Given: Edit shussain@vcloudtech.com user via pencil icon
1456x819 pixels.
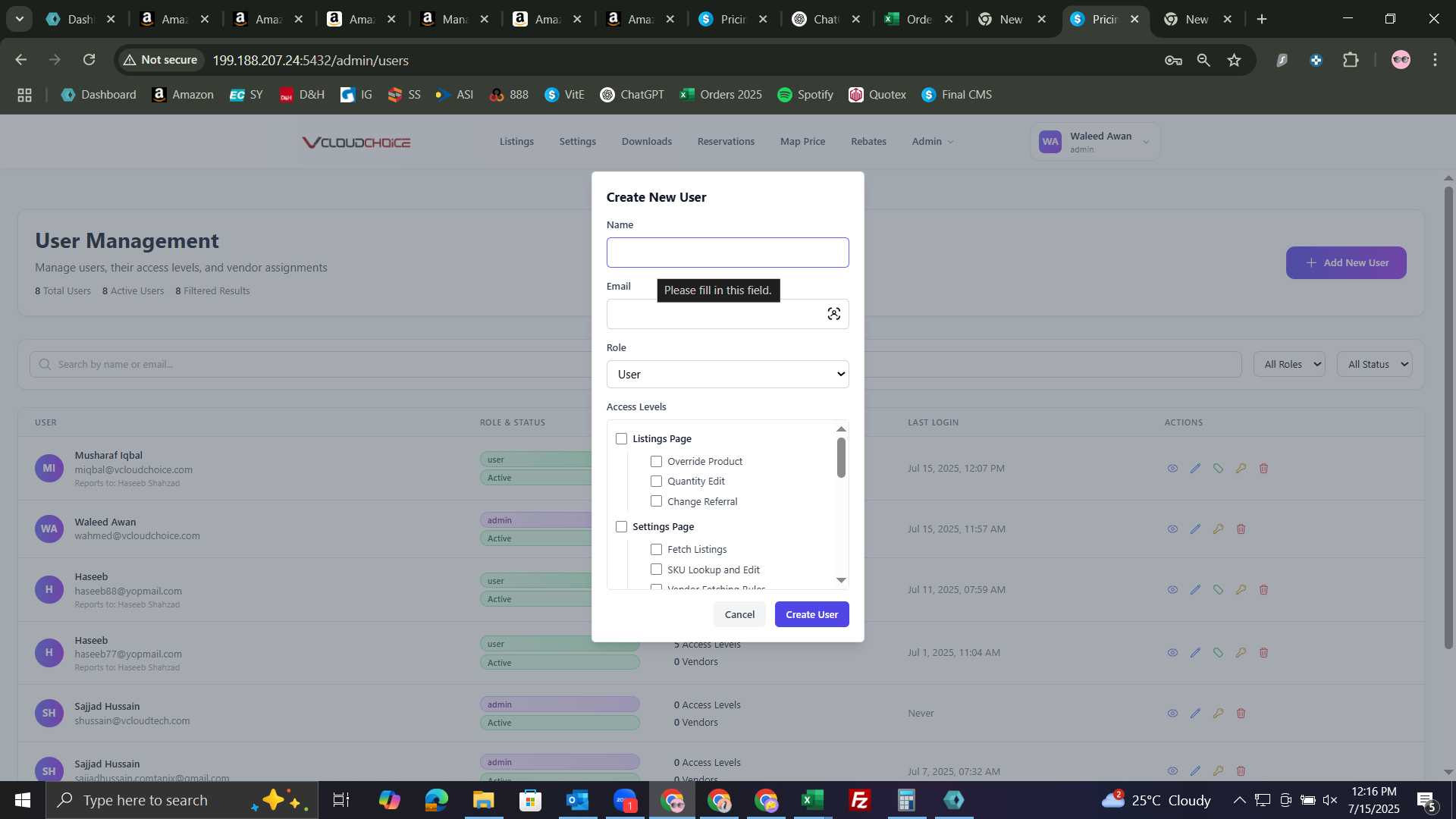Looking at the screenshot, I should (1195, 714).
